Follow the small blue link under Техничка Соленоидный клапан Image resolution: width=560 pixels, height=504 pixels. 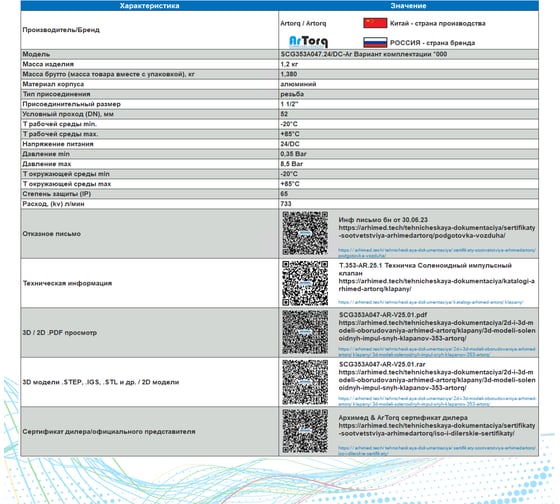pyautogui.click(x=430, y=302)
